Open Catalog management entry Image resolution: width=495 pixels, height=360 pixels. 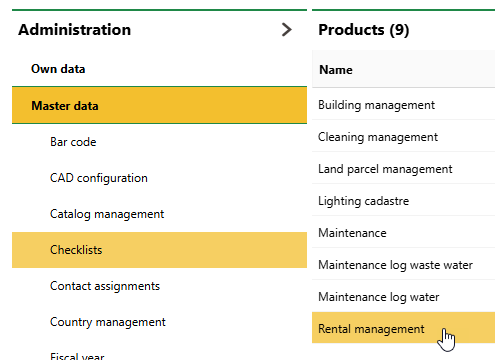pyautogui.click(x=159, y=214)
